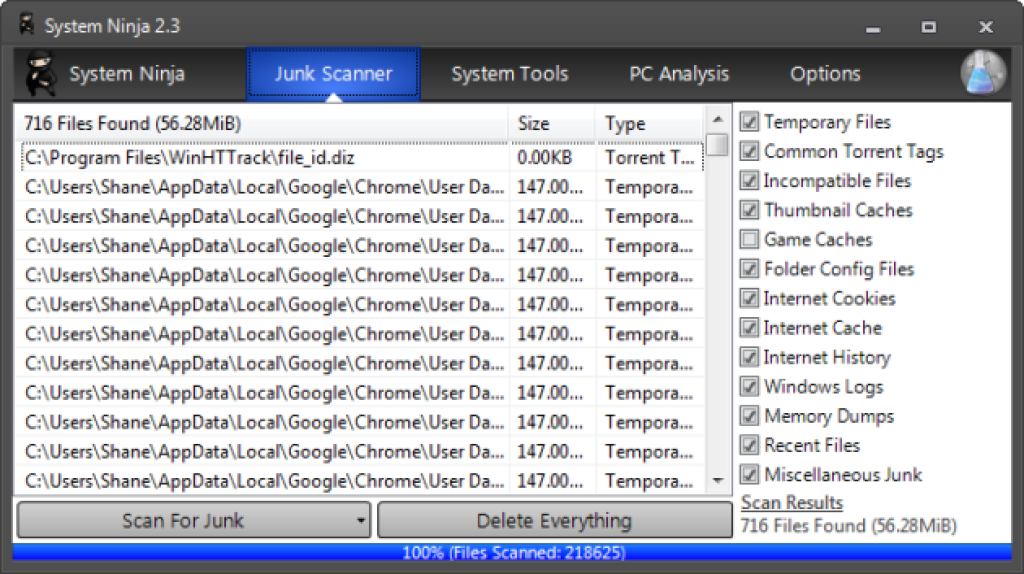1024x574 pixels.
Task: Go to the Options tab
Action: 825,74
